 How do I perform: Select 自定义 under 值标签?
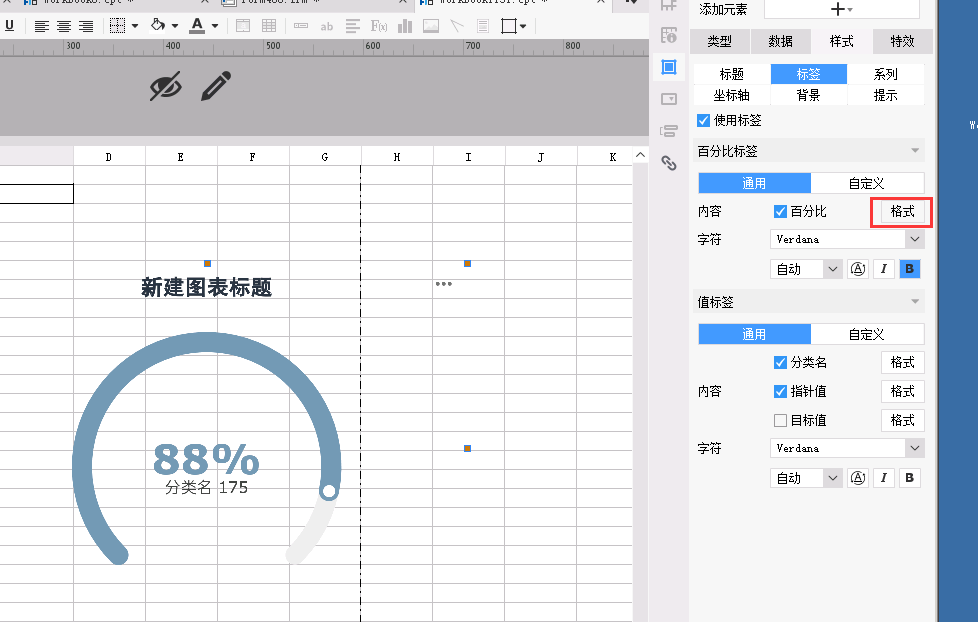867,334
